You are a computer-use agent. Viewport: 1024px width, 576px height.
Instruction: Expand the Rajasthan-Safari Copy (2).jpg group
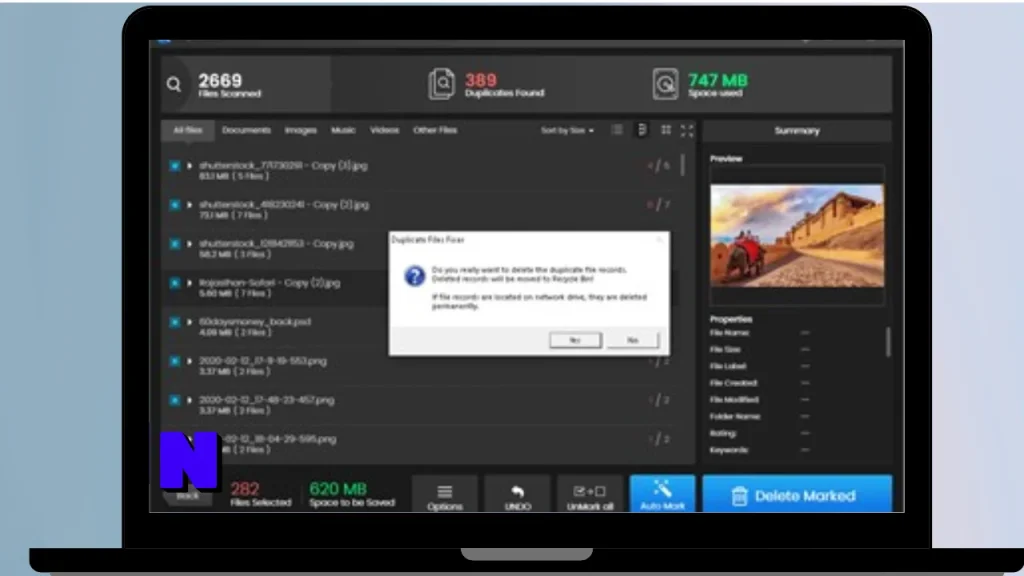click(189, 283)
